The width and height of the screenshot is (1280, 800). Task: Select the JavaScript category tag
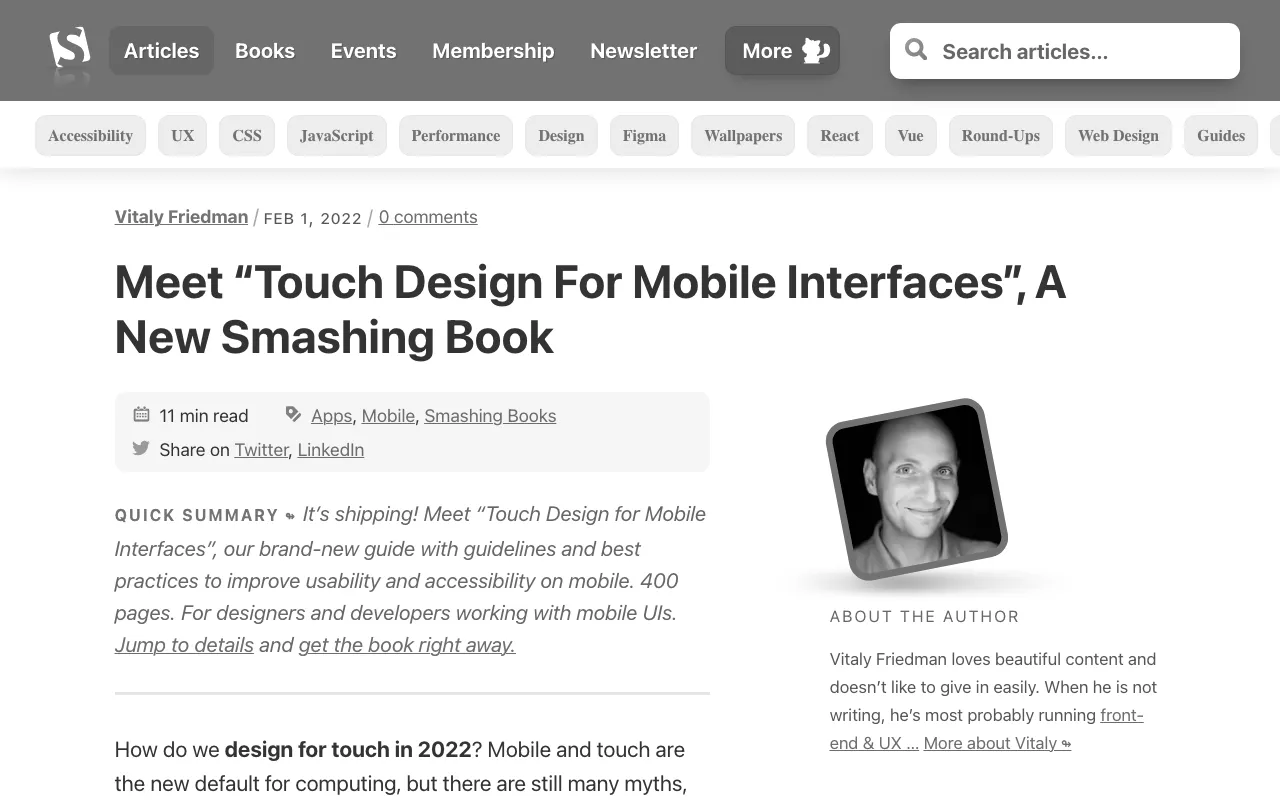336,136
